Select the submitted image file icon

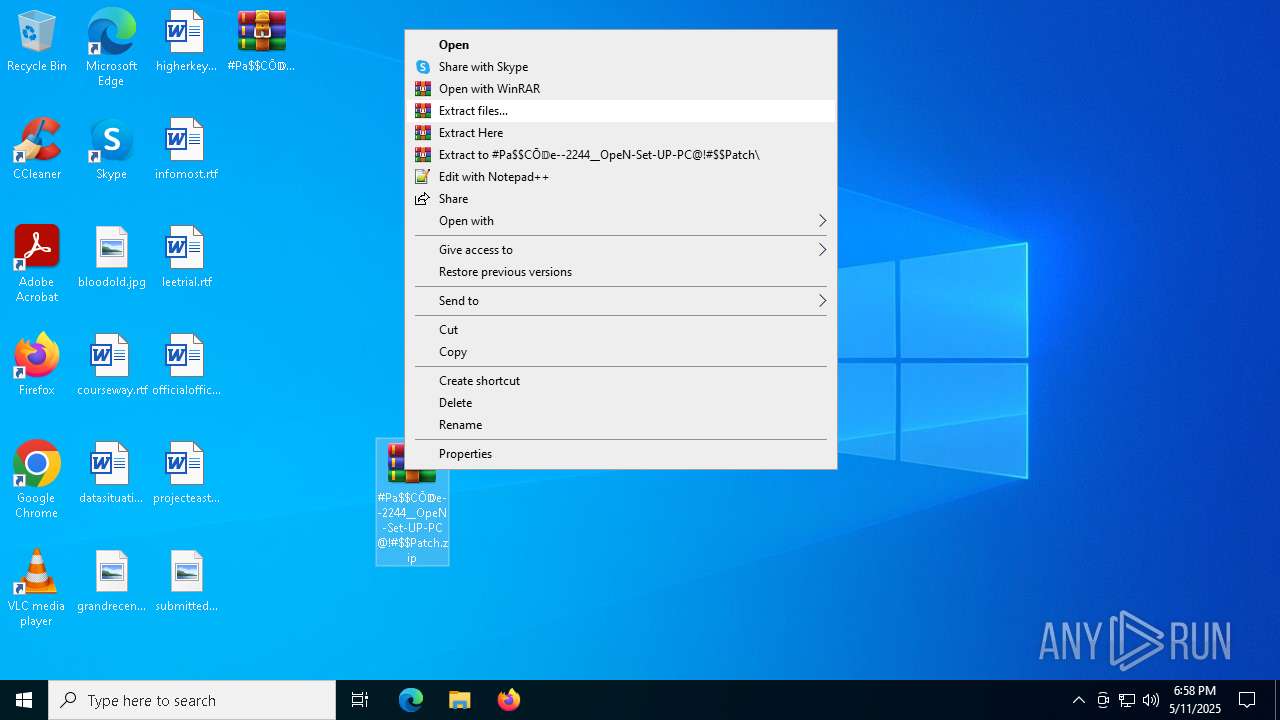[x=186, y=582]
